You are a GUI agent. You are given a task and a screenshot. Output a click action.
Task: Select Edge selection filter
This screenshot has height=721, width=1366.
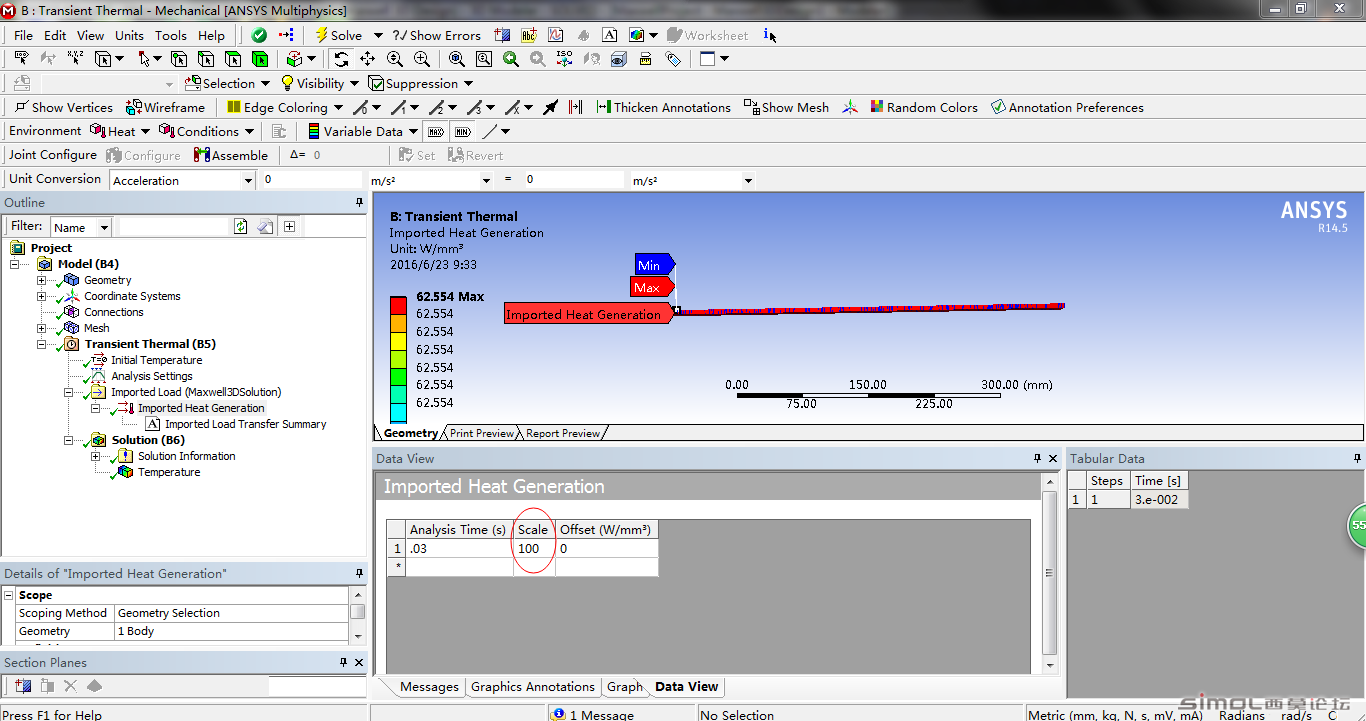206,59
